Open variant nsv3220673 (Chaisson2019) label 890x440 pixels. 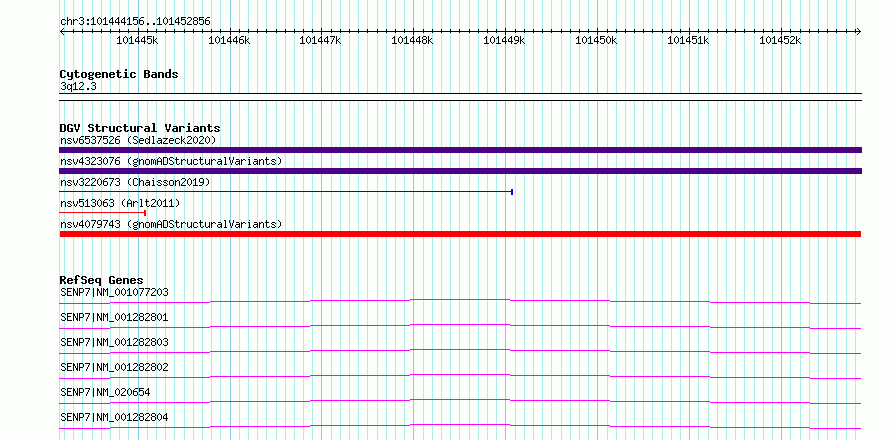click(x=135, y=182)
